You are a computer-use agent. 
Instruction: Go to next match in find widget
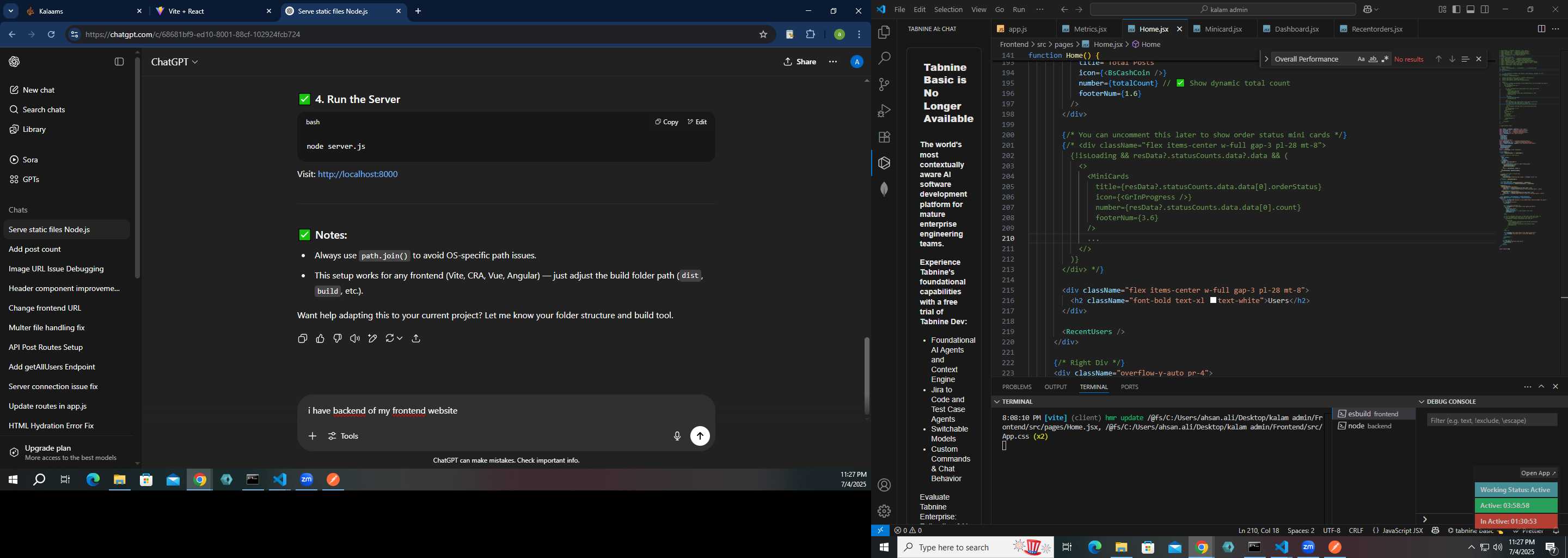(x=1451, y=59)
